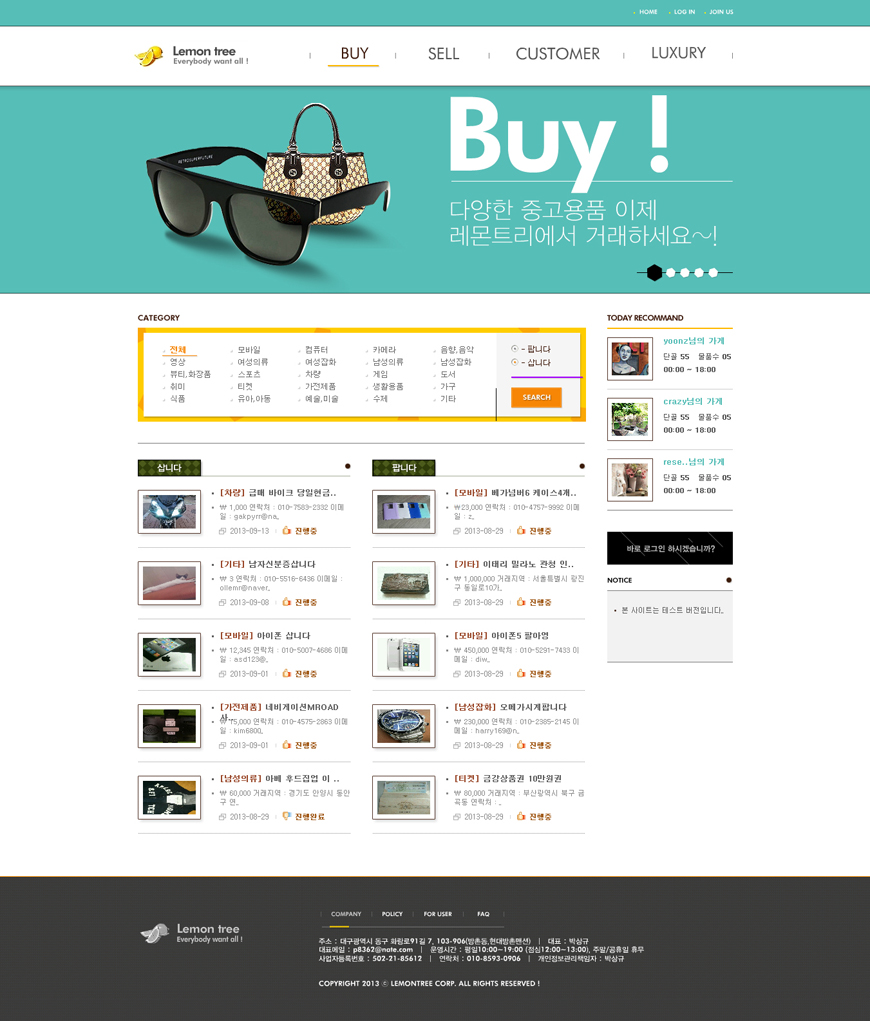The image size is (870, 1021).
Task: Select the 여성의류 category
Action: (x=253, y=362)
